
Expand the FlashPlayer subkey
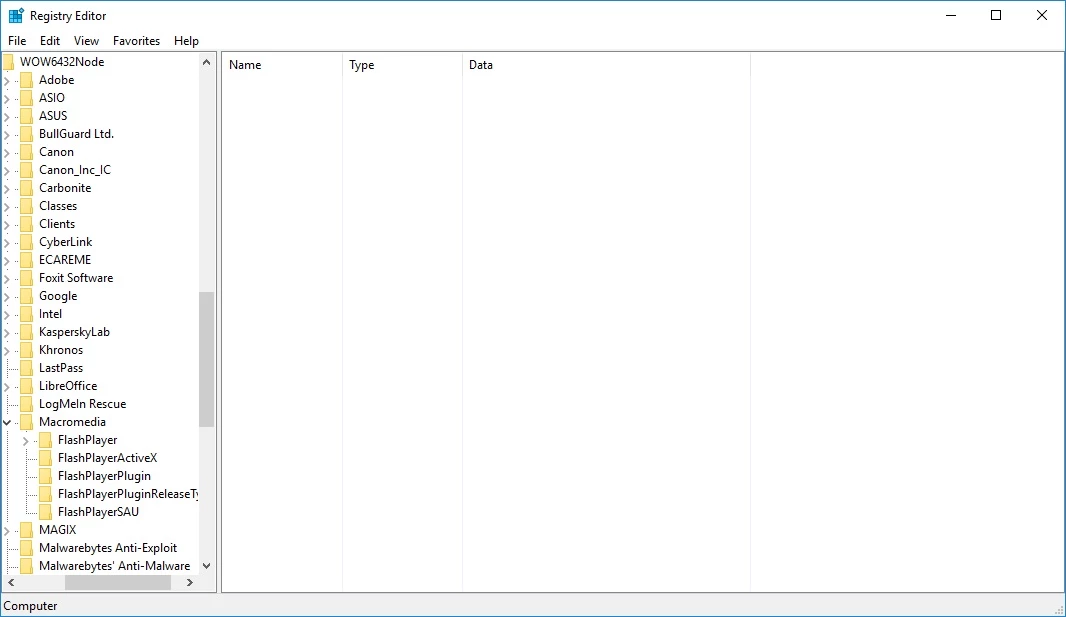coord(26,441)
